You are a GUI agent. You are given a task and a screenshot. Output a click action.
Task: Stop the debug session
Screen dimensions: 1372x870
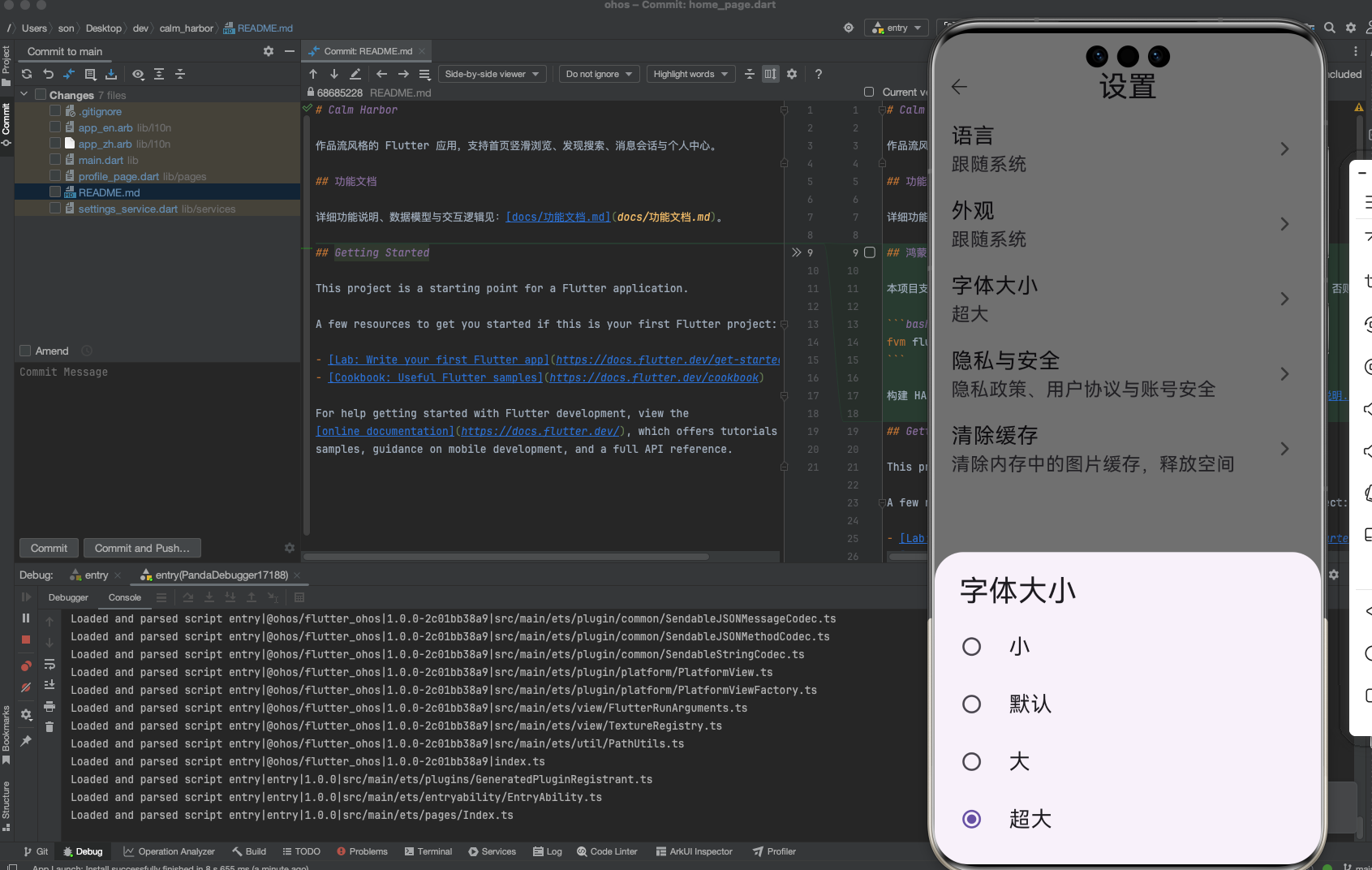[x=26, y=640]
